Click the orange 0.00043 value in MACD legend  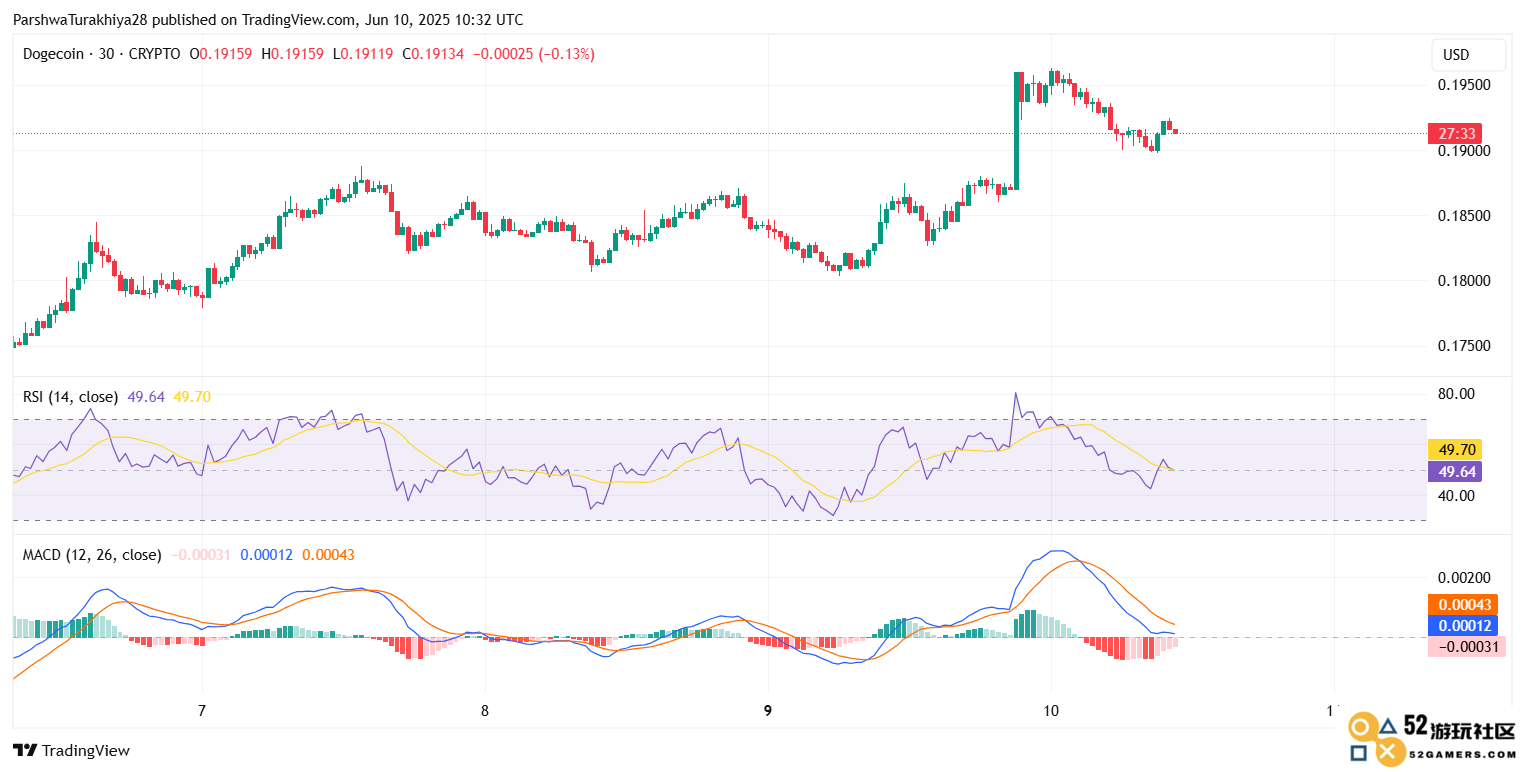click(x=328, y=554)
